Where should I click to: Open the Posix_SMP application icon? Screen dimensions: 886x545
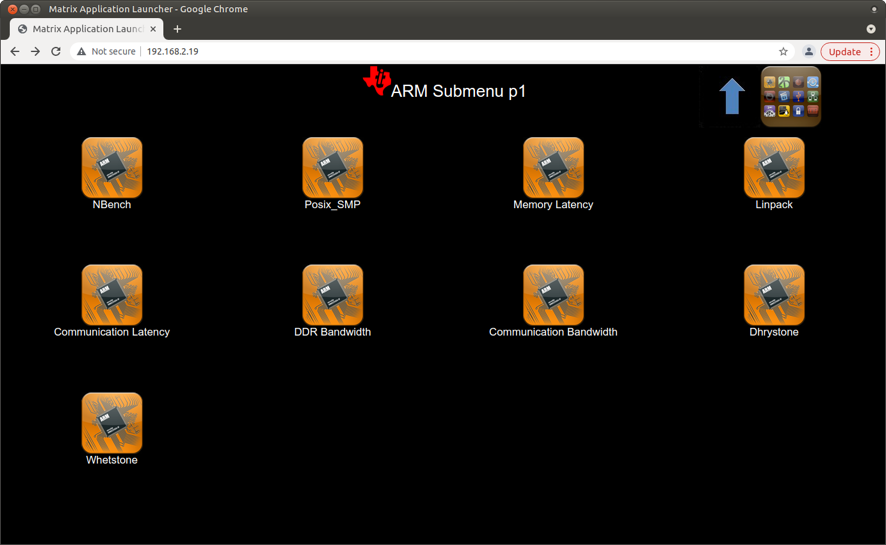(x=332, y=168)
